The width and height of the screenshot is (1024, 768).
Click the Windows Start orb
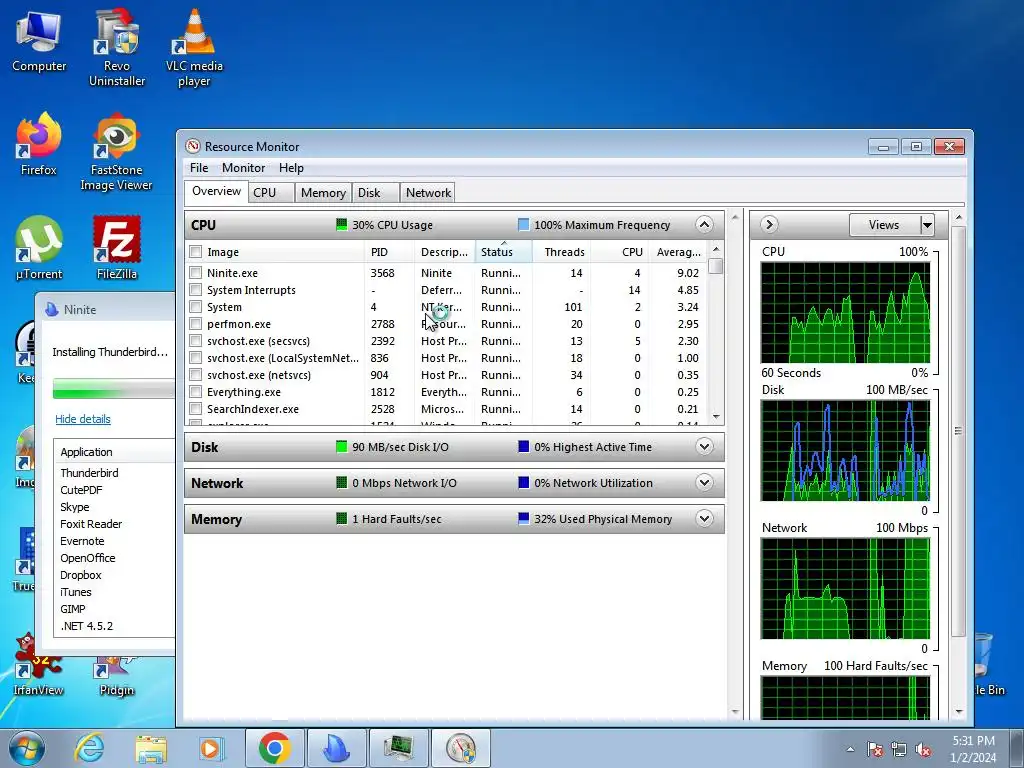(x=27, y=748)
